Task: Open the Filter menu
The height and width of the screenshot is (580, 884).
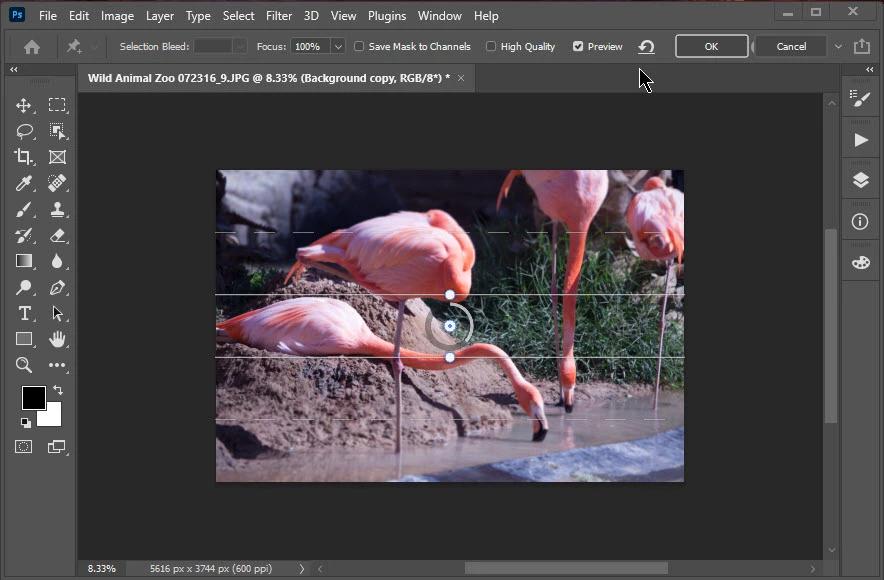Action: click(x=279, y=16)
